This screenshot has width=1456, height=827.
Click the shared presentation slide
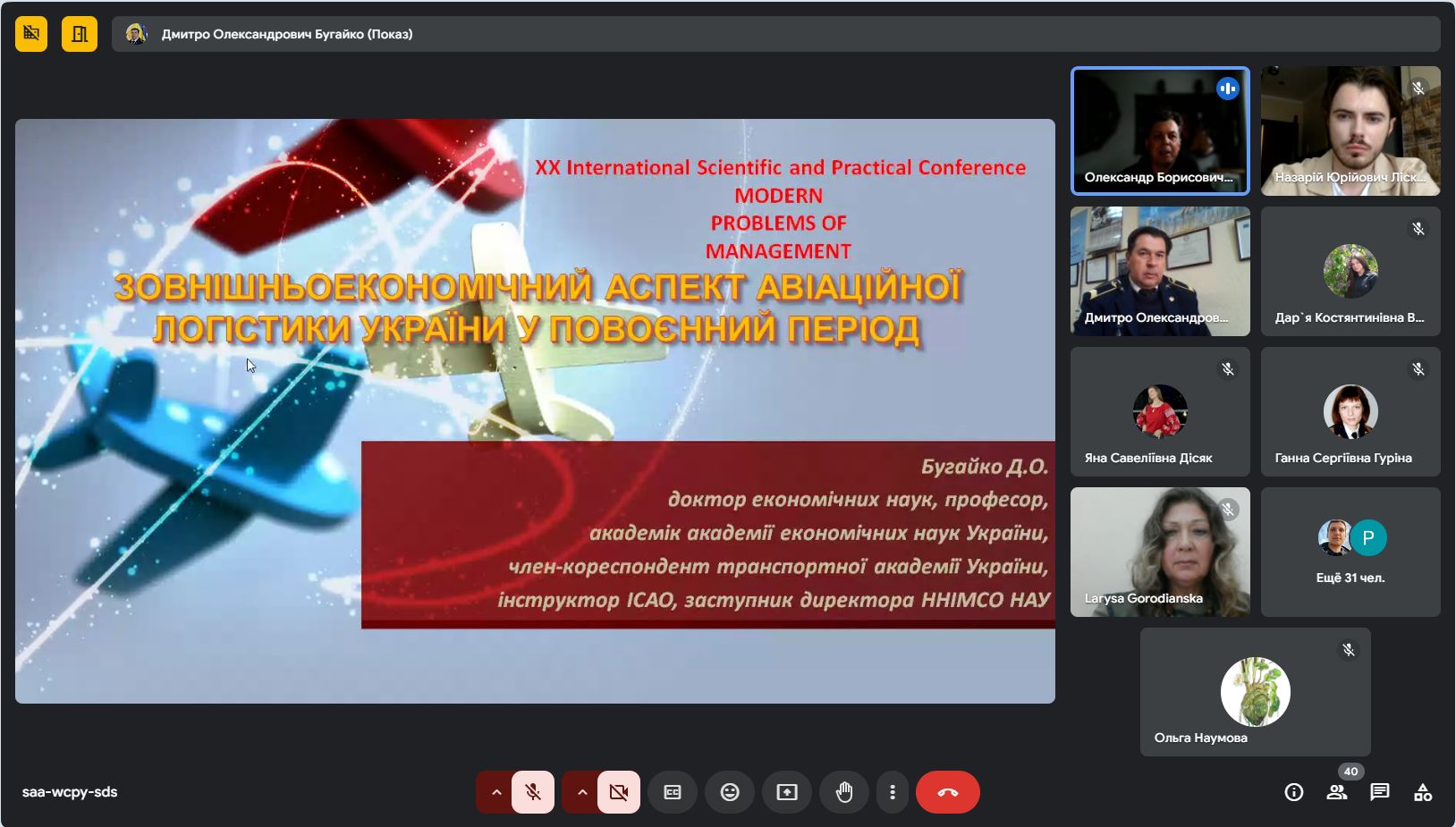click(x=535, y=411)
